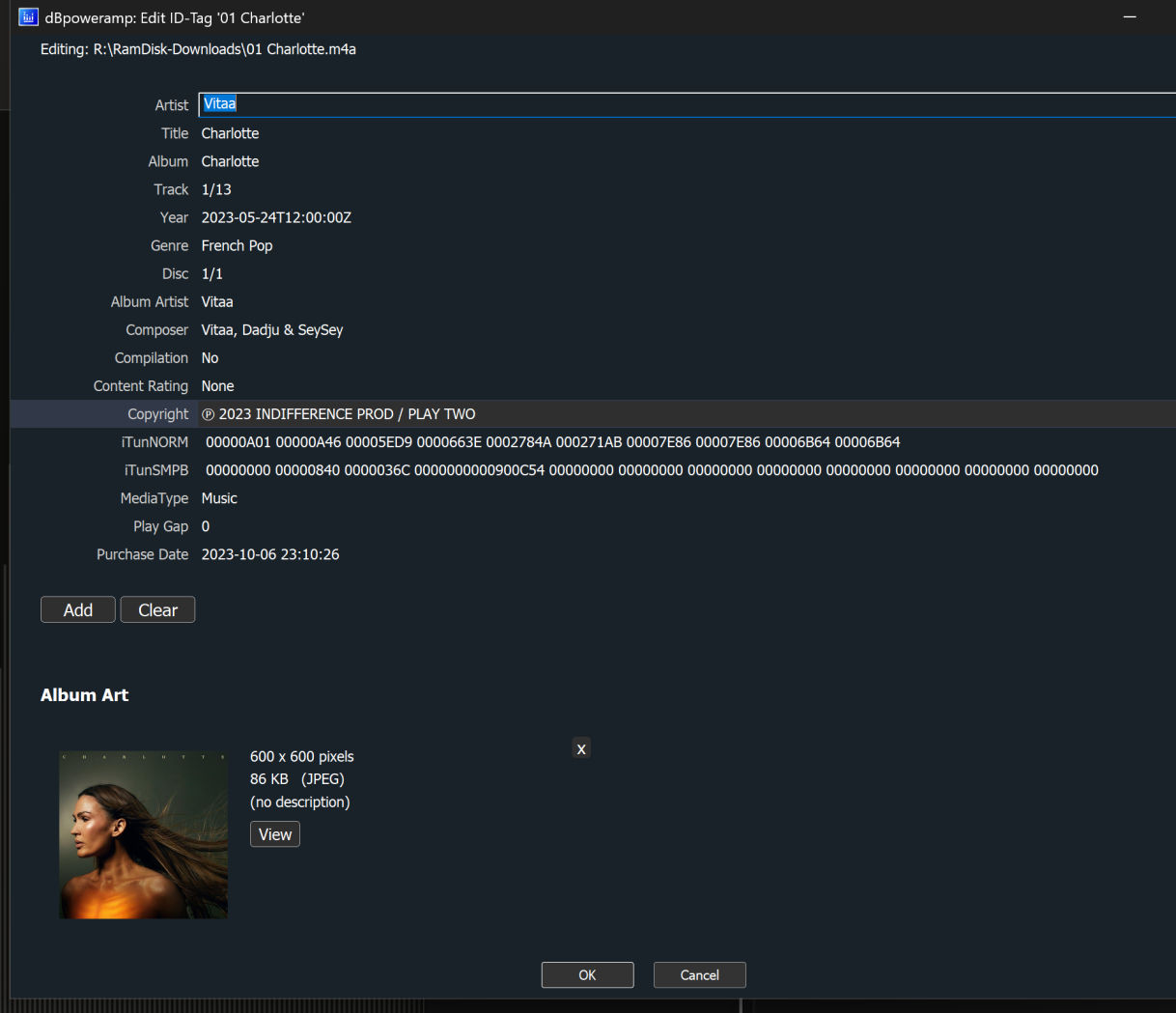Image resolution: width=1176 pixels, height=1013 pixels.
Task: Select the Genre value French Pop
Action: coord(237,245)
